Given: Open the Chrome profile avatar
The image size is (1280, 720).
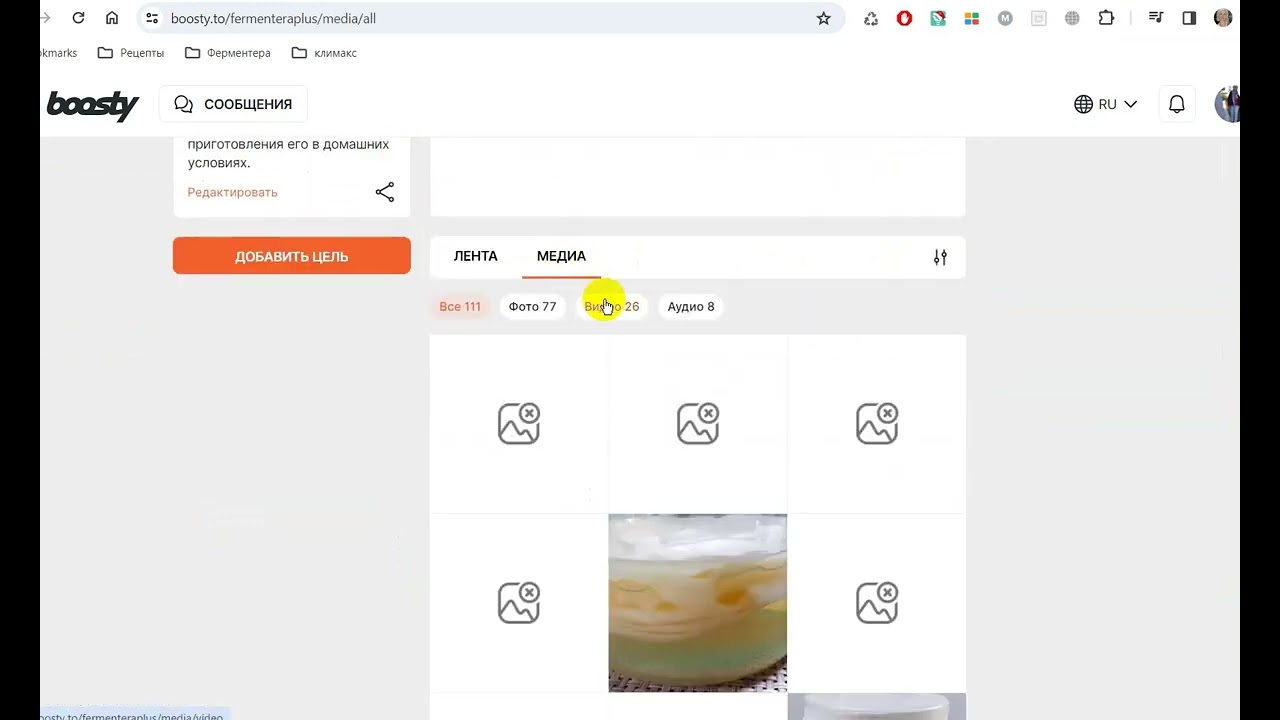Looking at the screenshot, I should [1223, 18].
